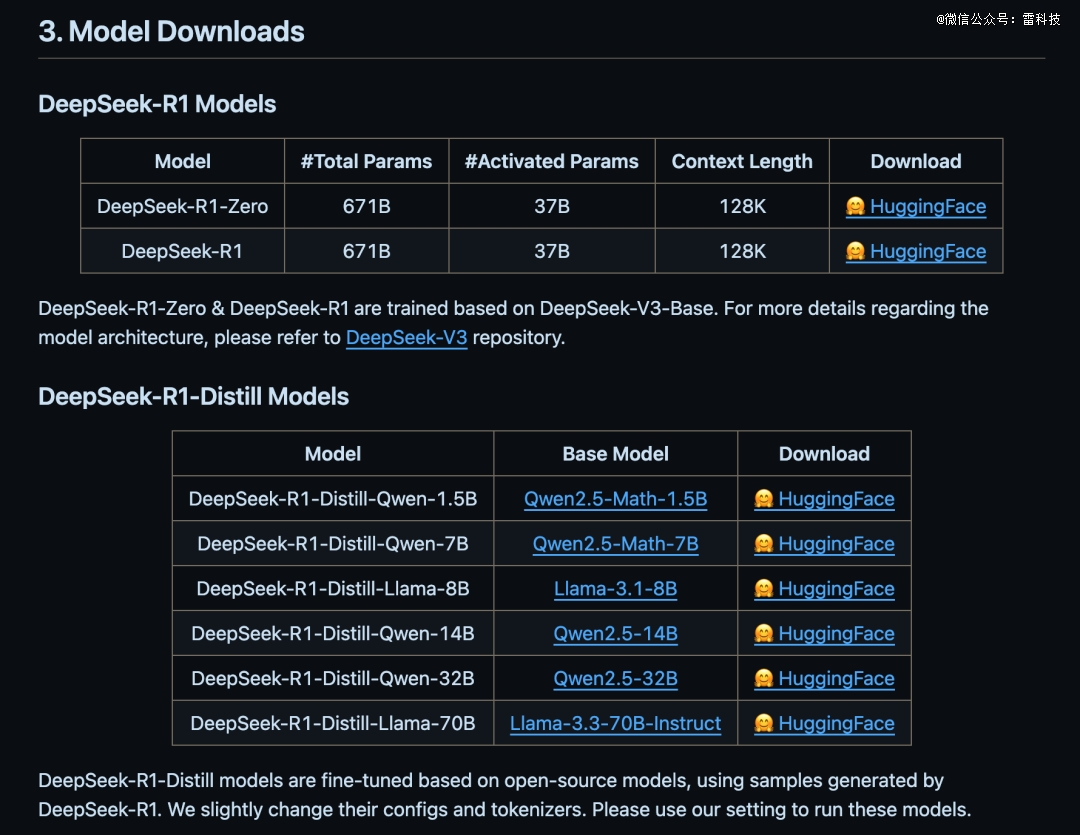The width and height of the screenshot is (1080, 835).
Task: Select the 'DeepSeek-R1-Distill Models' subheading
Action: pyautogui.click(x=194, y=397)
